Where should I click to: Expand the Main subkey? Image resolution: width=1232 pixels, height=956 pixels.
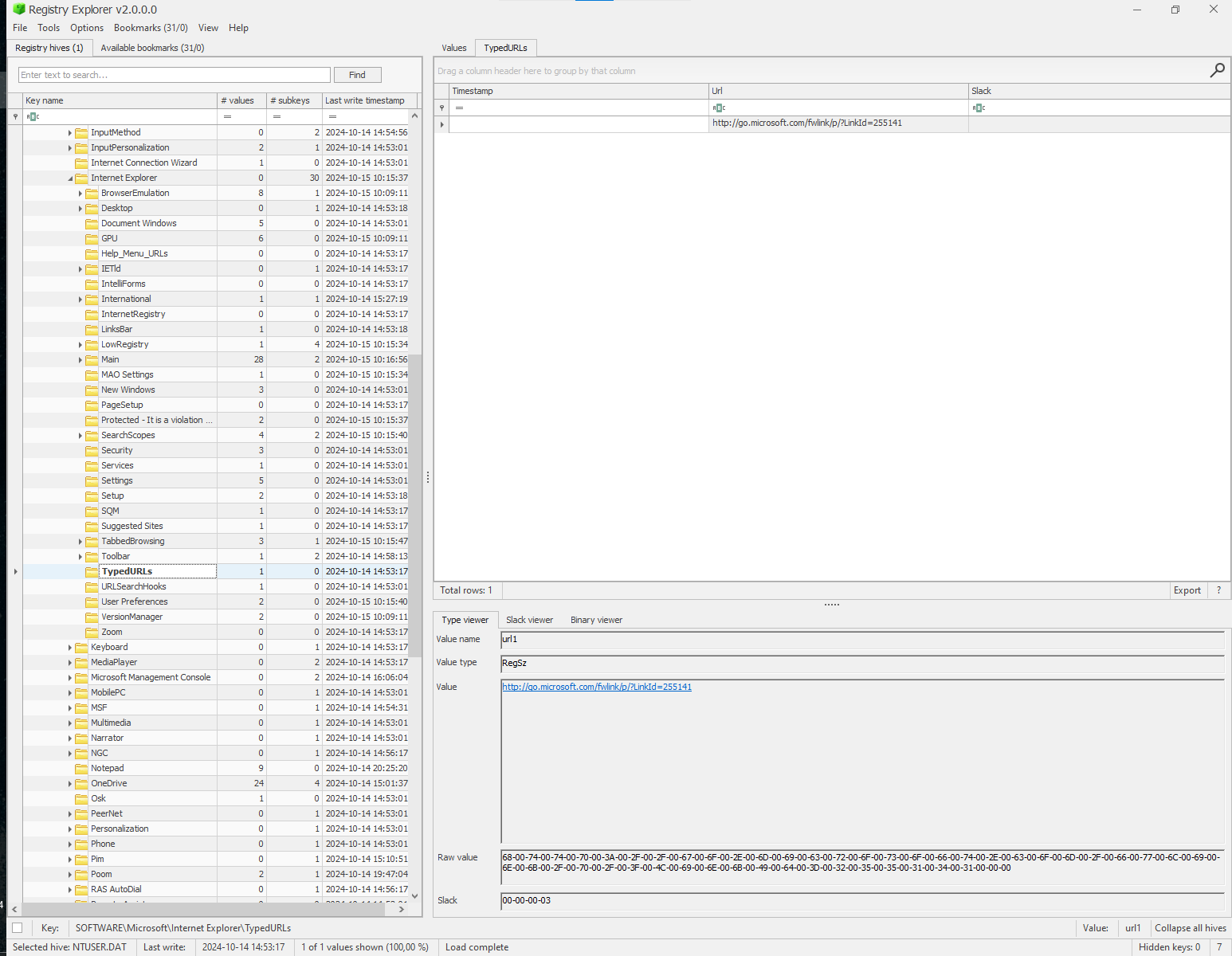80,360
